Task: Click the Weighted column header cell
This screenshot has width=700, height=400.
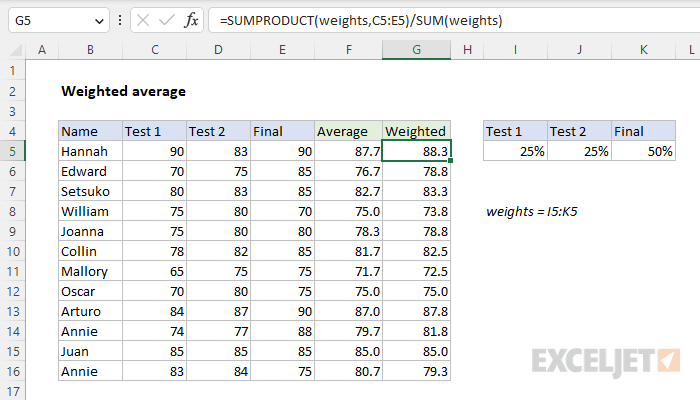Action: coord(416,131)
